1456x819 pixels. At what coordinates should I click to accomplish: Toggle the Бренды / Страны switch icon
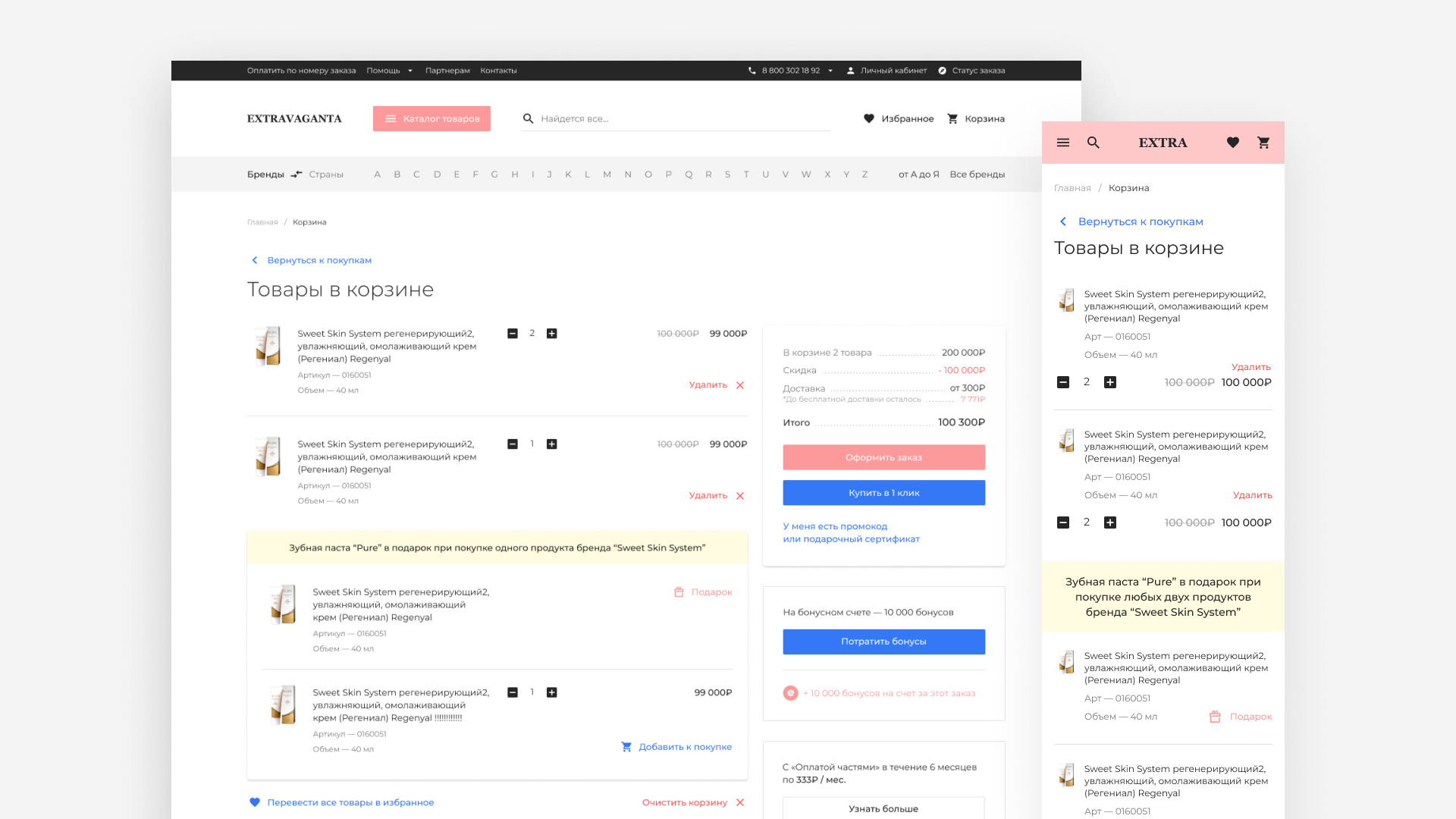pos(297,174)
